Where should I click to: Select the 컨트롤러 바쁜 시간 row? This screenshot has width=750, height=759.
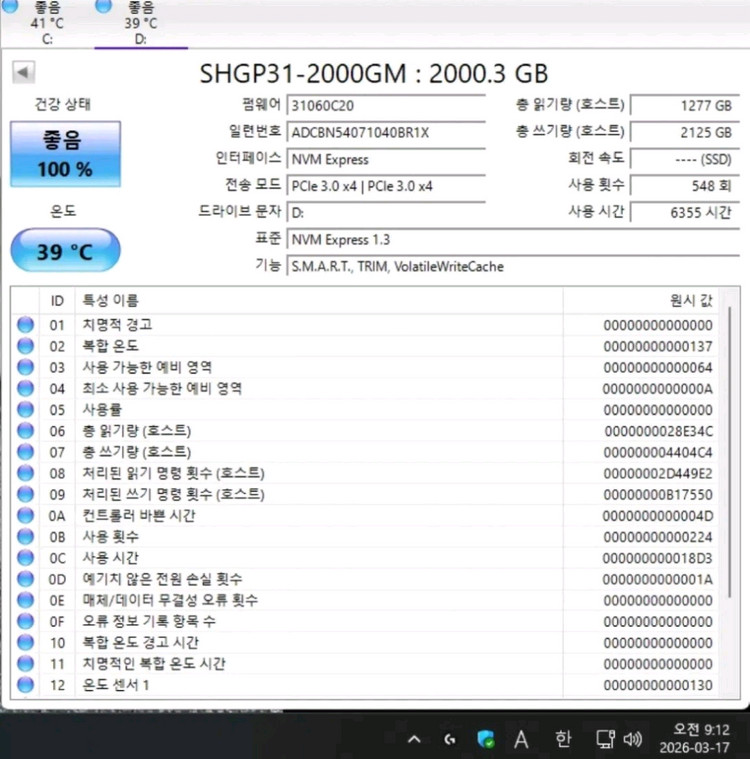pyautogui.click(x=365, y=516)
